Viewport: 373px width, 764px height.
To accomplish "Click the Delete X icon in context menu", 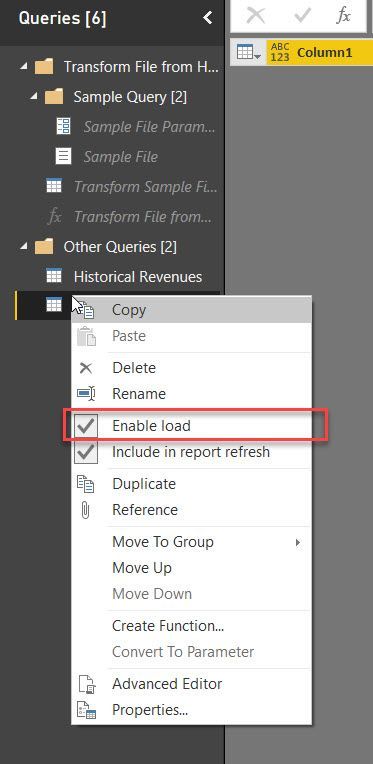I will click(x=86, y=368).
